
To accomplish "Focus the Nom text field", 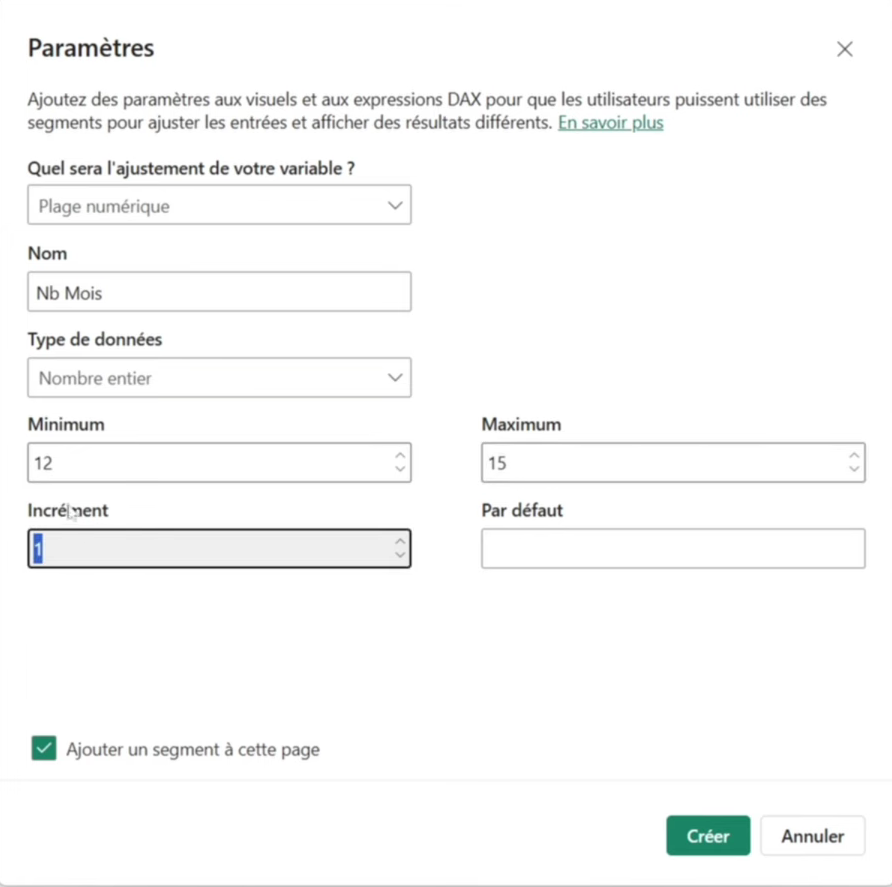I will tap(219, 292).
